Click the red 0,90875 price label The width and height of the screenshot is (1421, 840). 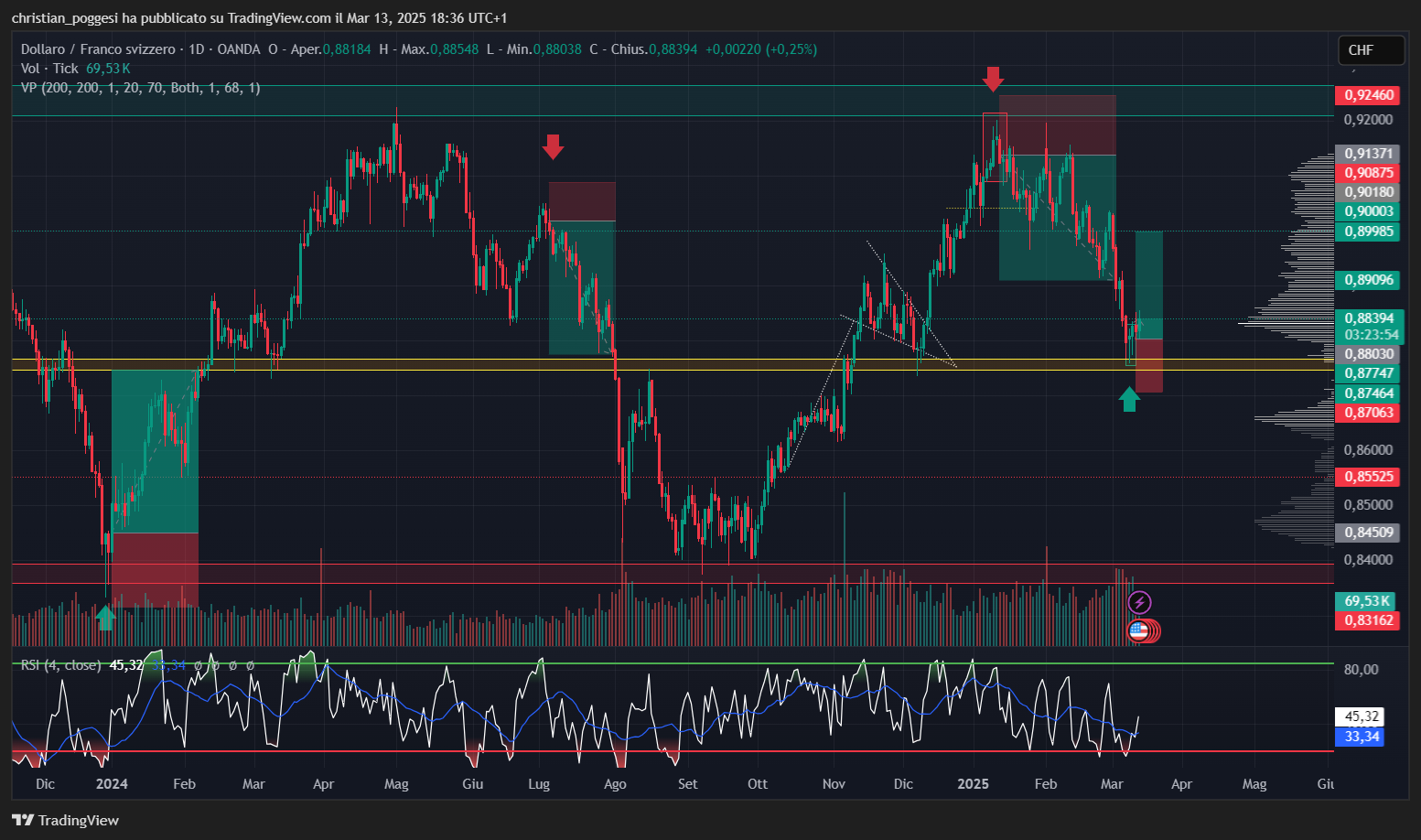pyautogui.click(x=1369, y=173)
